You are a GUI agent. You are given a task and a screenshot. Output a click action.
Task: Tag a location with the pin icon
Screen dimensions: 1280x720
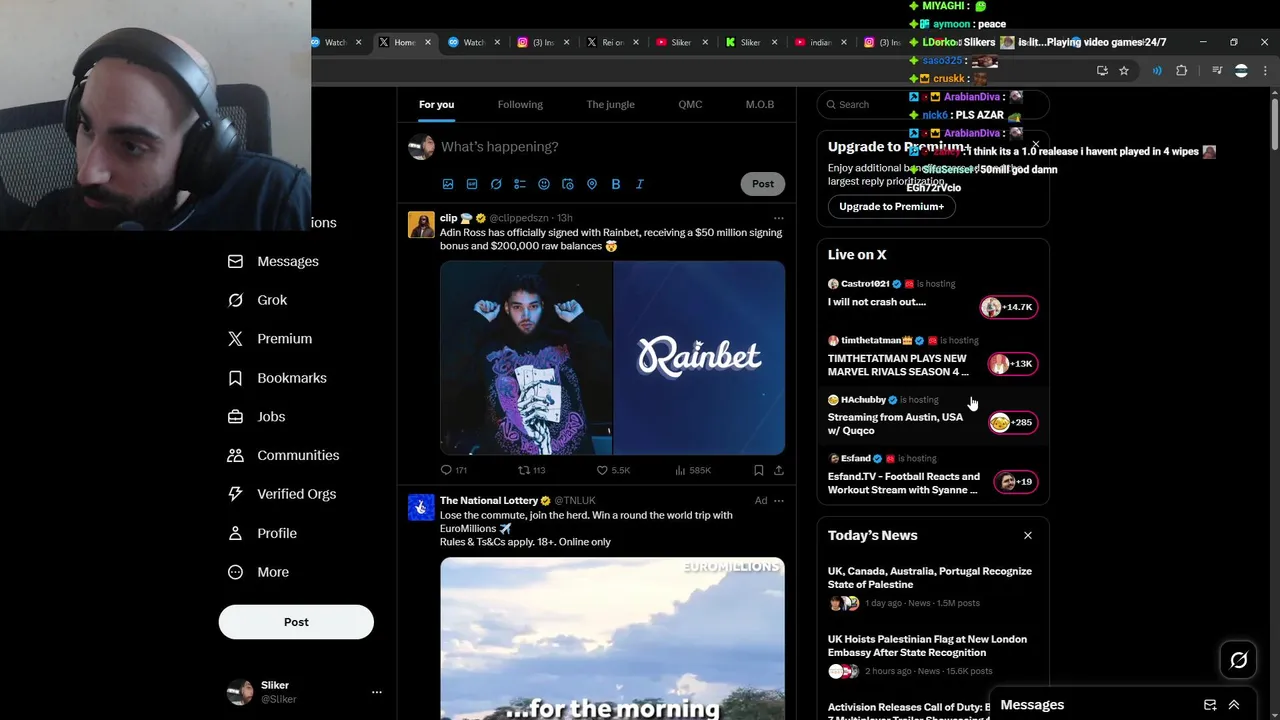point(592,184)
